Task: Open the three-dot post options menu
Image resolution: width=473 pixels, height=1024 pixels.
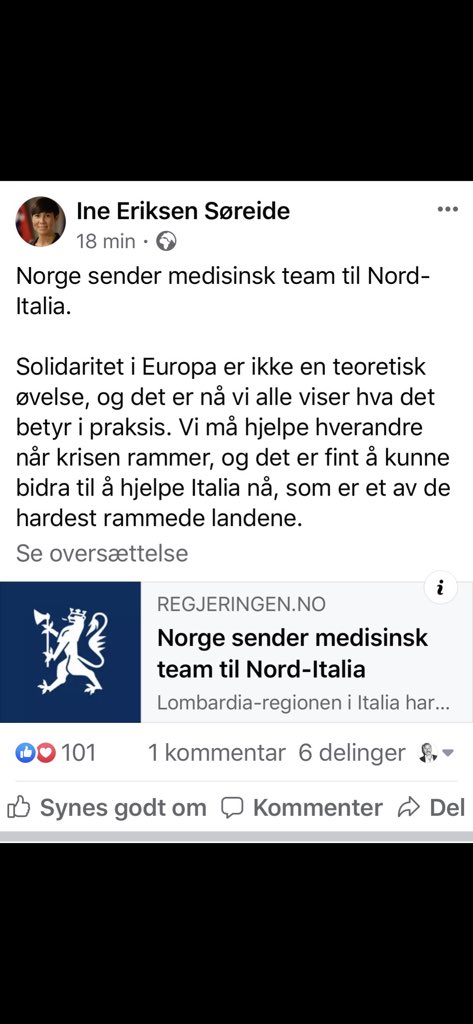Action: (x=448, y=210)
